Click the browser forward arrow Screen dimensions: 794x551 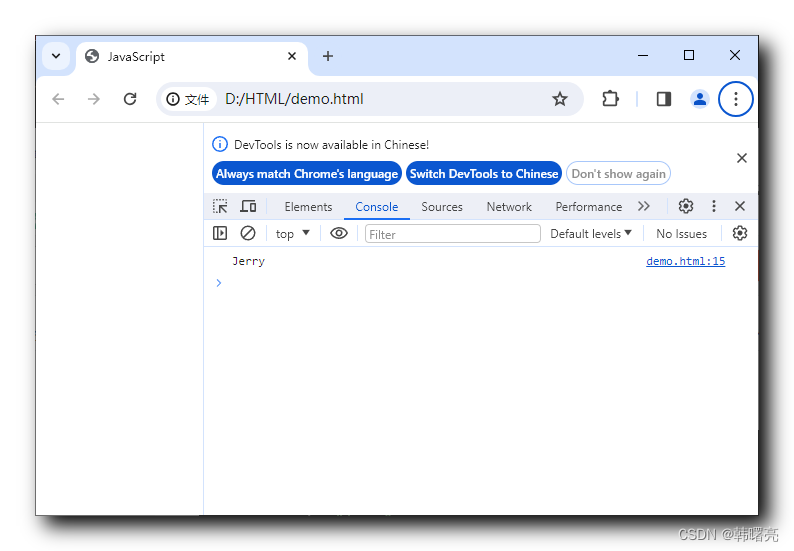94,99
